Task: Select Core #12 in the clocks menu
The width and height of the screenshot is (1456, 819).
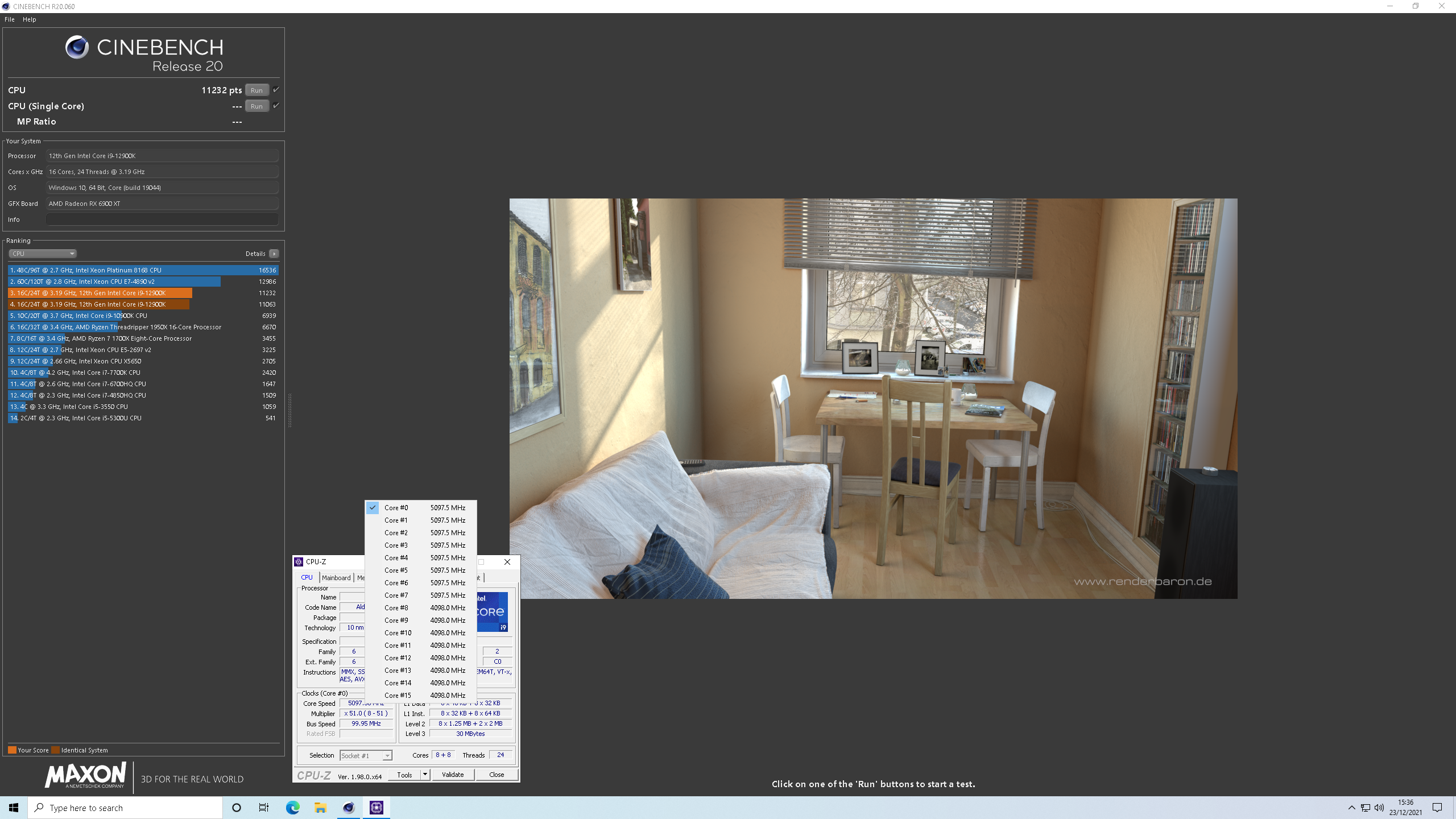Action: tap(421, 658)
